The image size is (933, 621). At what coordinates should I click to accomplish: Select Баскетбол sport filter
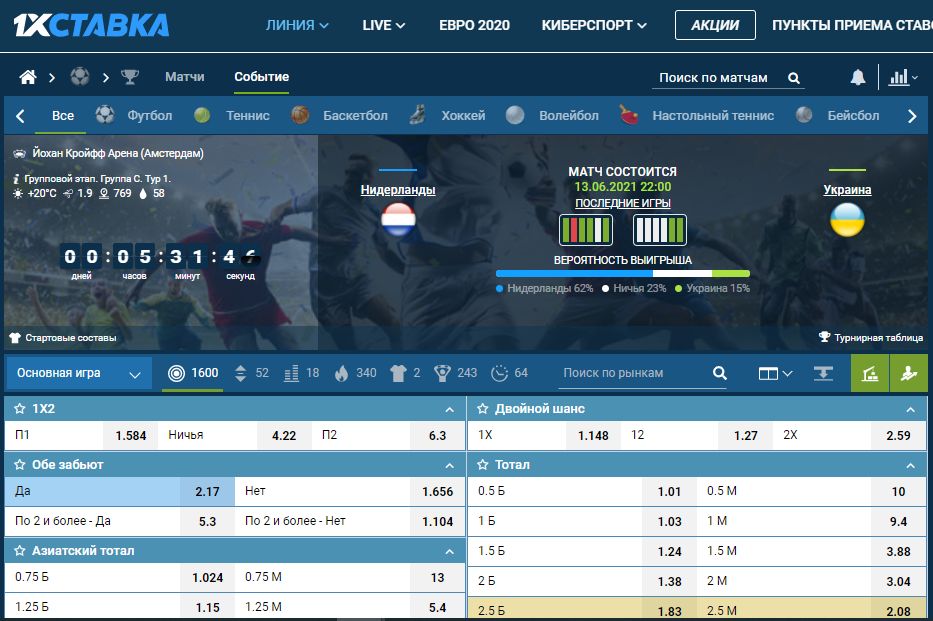[x=339, y=115]
